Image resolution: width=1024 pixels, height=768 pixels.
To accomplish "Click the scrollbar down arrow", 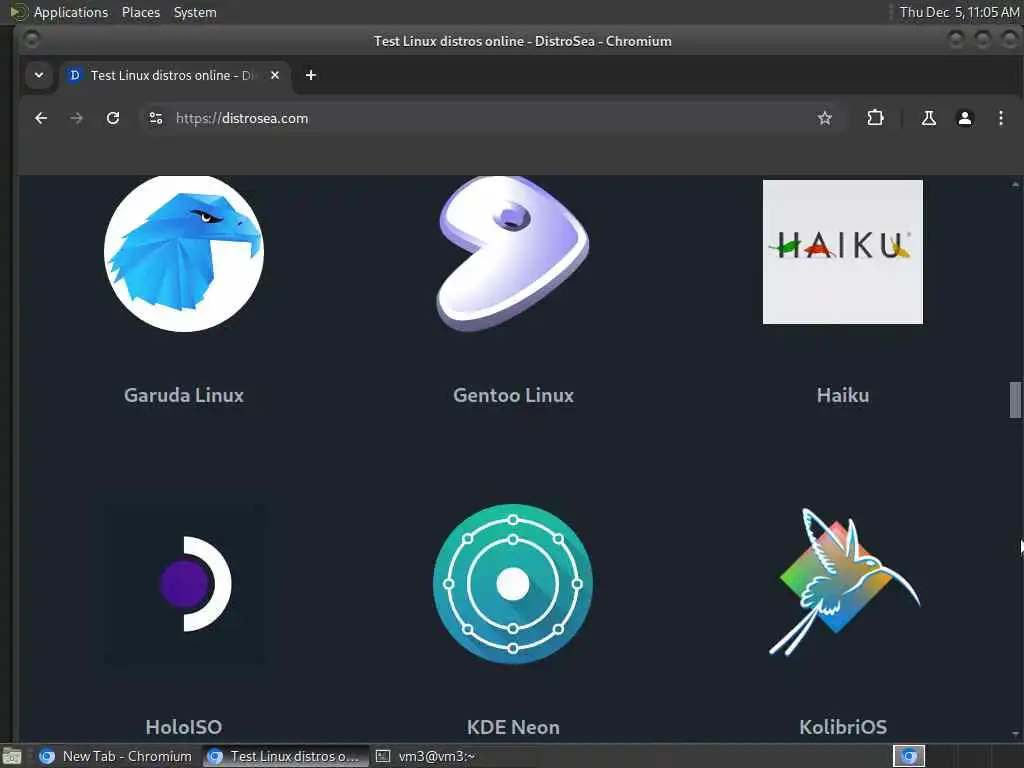I will (1015, 734).
